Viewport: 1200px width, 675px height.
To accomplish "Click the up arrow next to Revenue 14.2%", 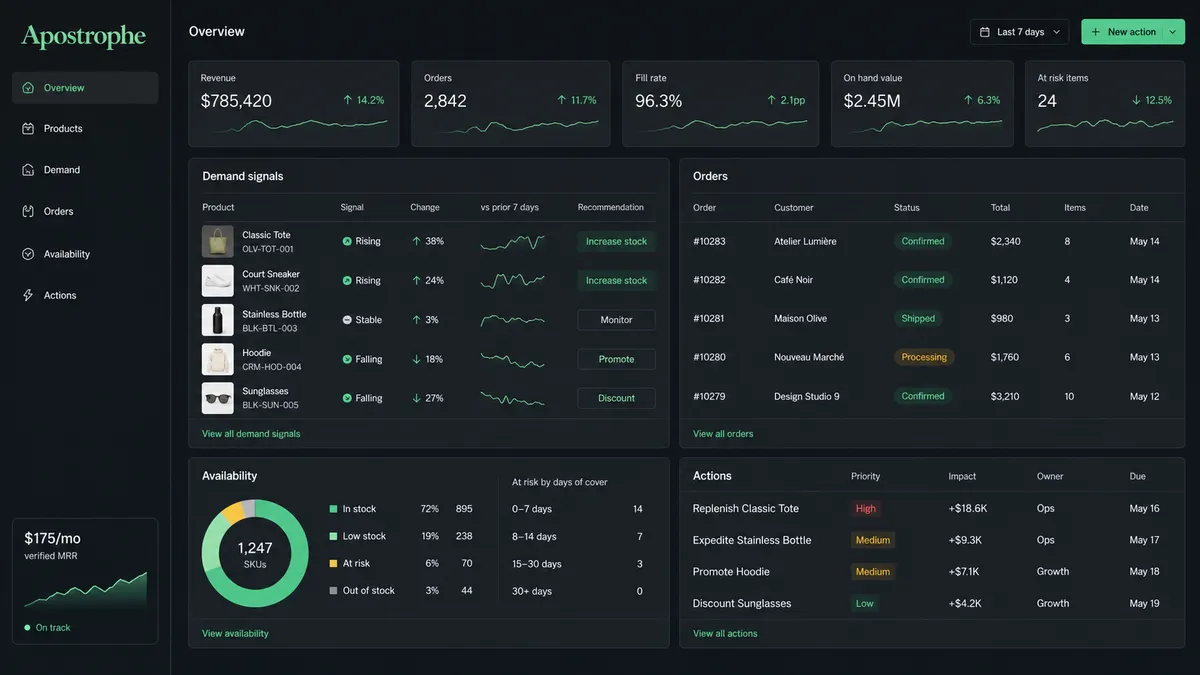I will click(348, 100).
